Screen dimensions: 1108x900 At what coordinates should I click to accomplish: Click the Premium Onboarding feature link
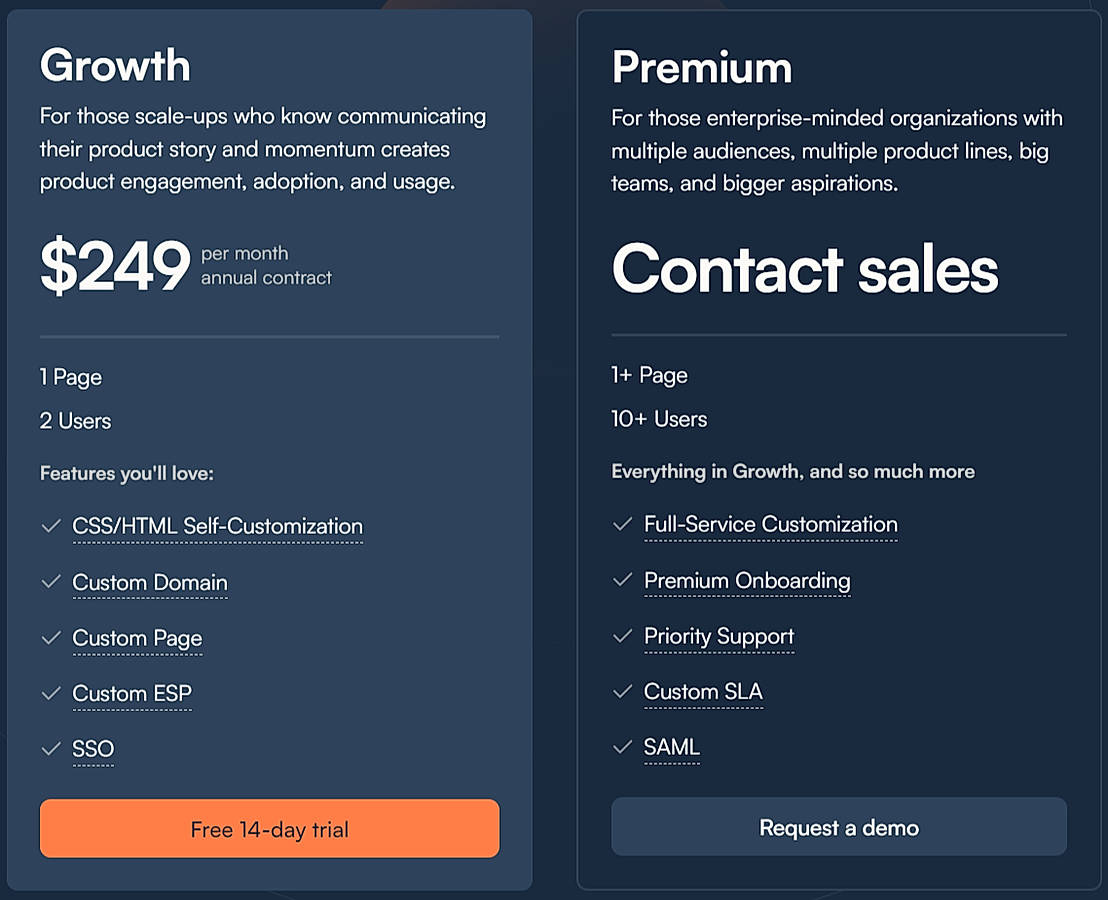(747, 580)
